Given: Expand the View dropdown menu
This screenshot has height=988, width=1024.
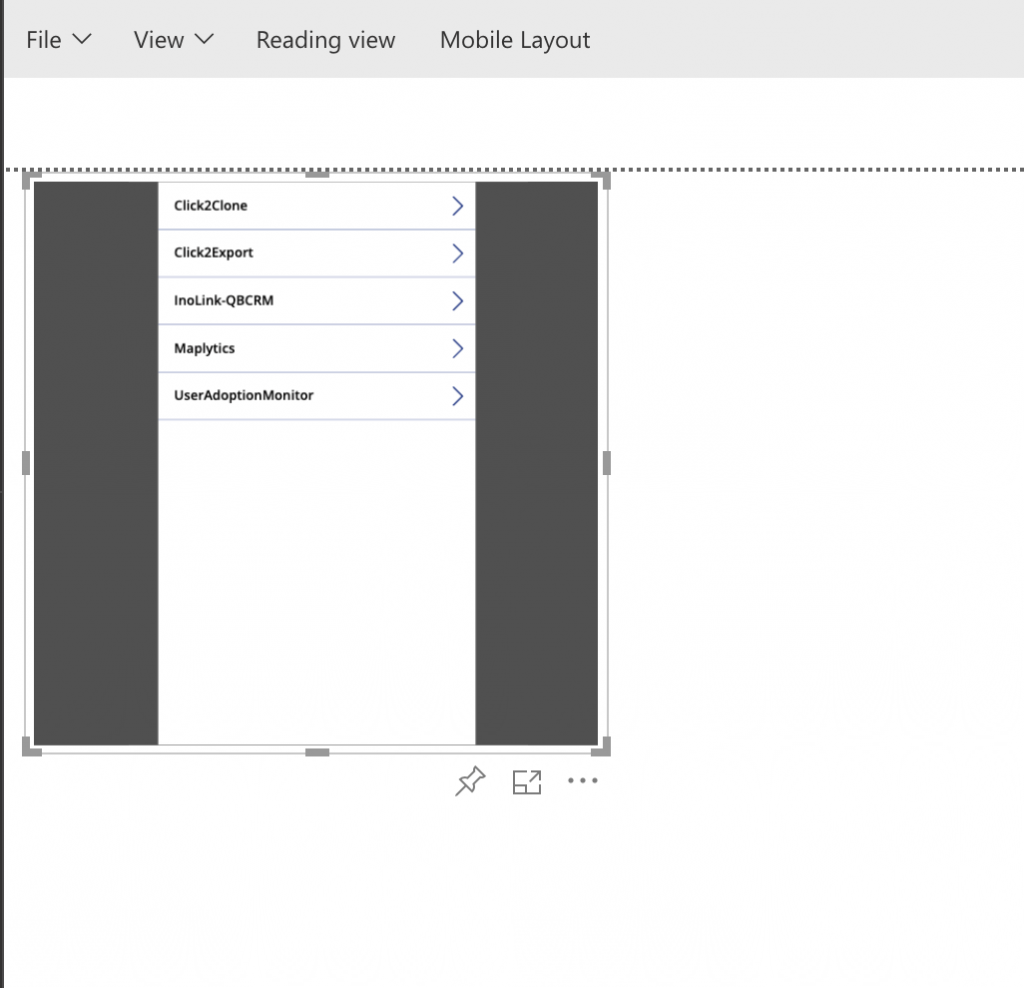Looking at the screenshot, I should point(173,40).
